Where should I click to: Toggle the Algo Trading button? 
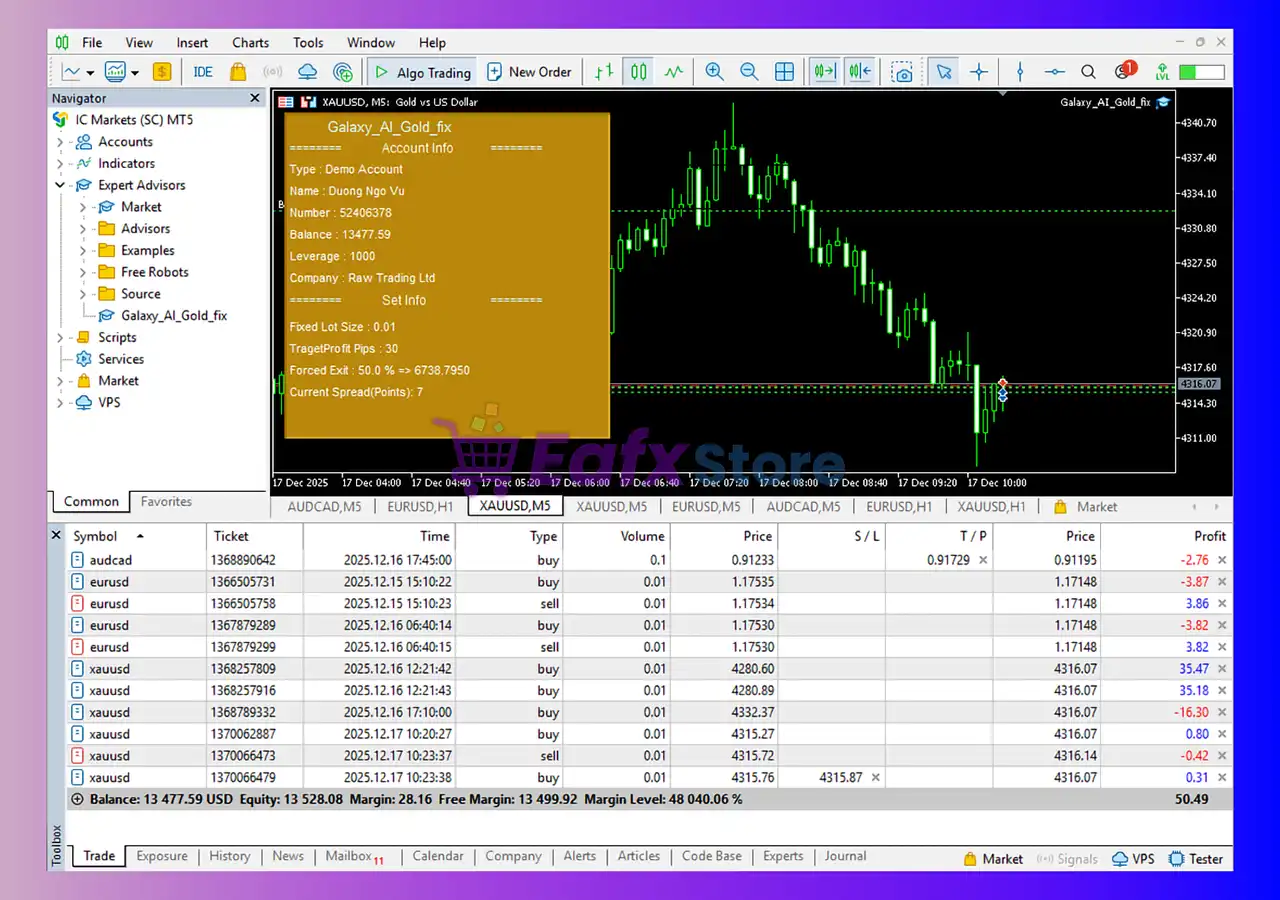(422, 72)
